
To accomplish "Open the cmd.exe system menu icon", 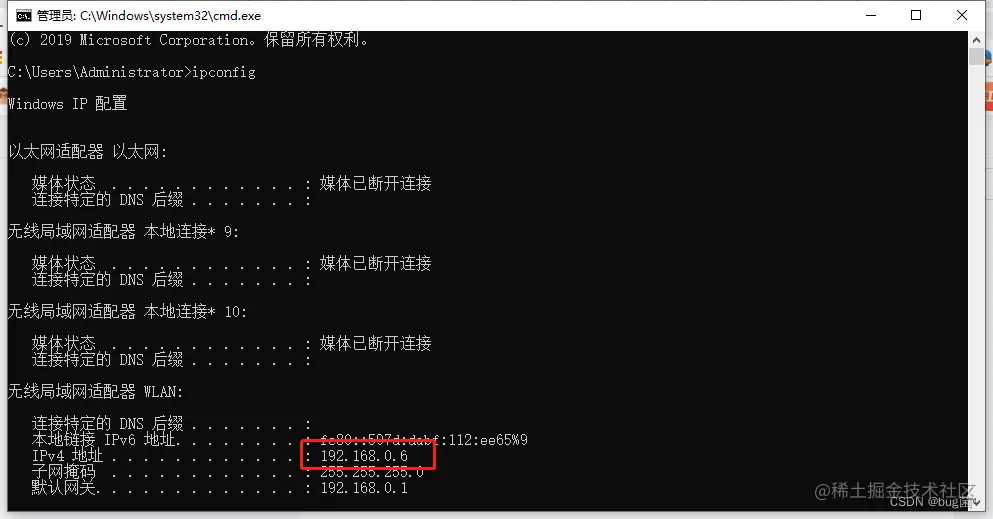I will point(23,16).
